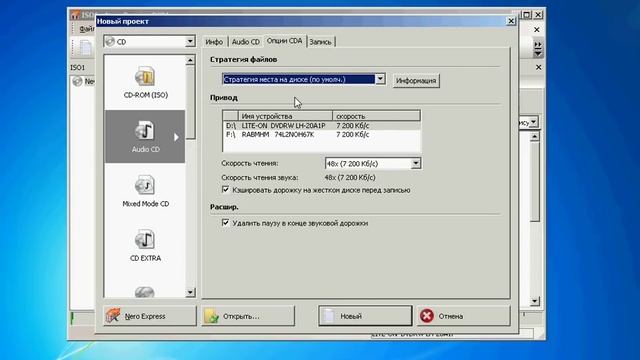Toggle remove pause at end of audio track

click(x=225, y=222)
